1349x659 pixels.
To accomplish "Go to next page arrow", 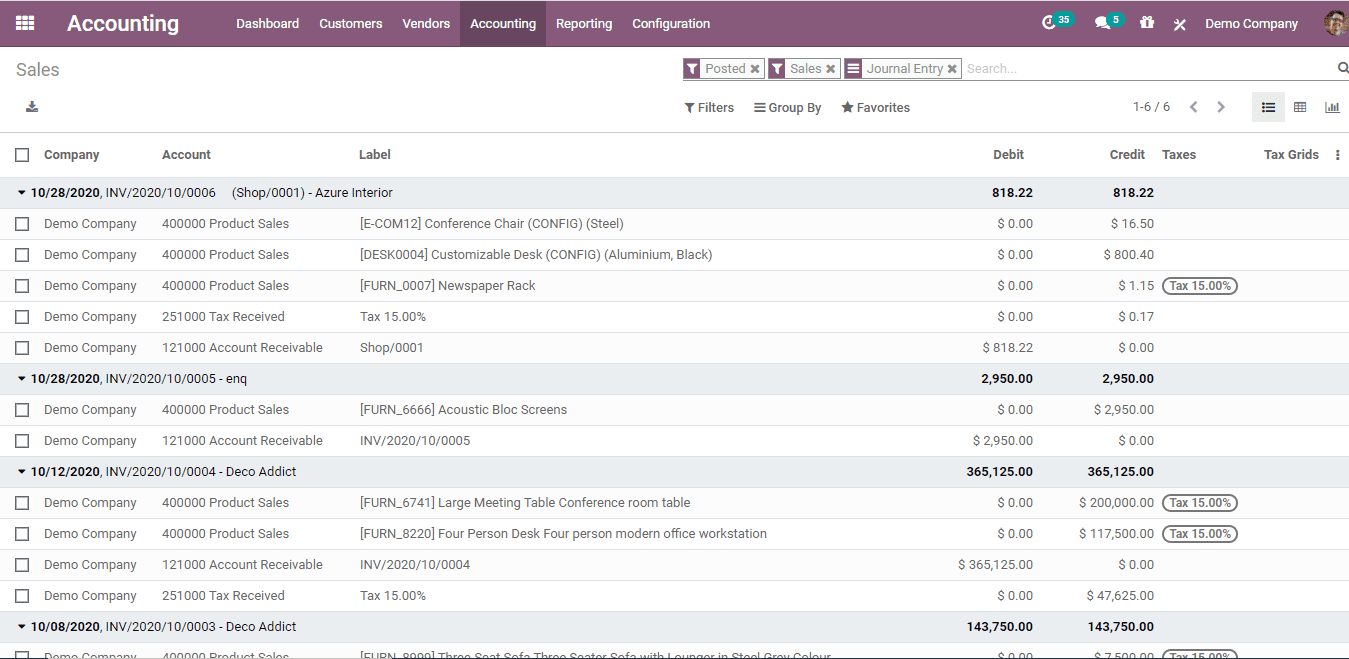I will [1221, 107].
